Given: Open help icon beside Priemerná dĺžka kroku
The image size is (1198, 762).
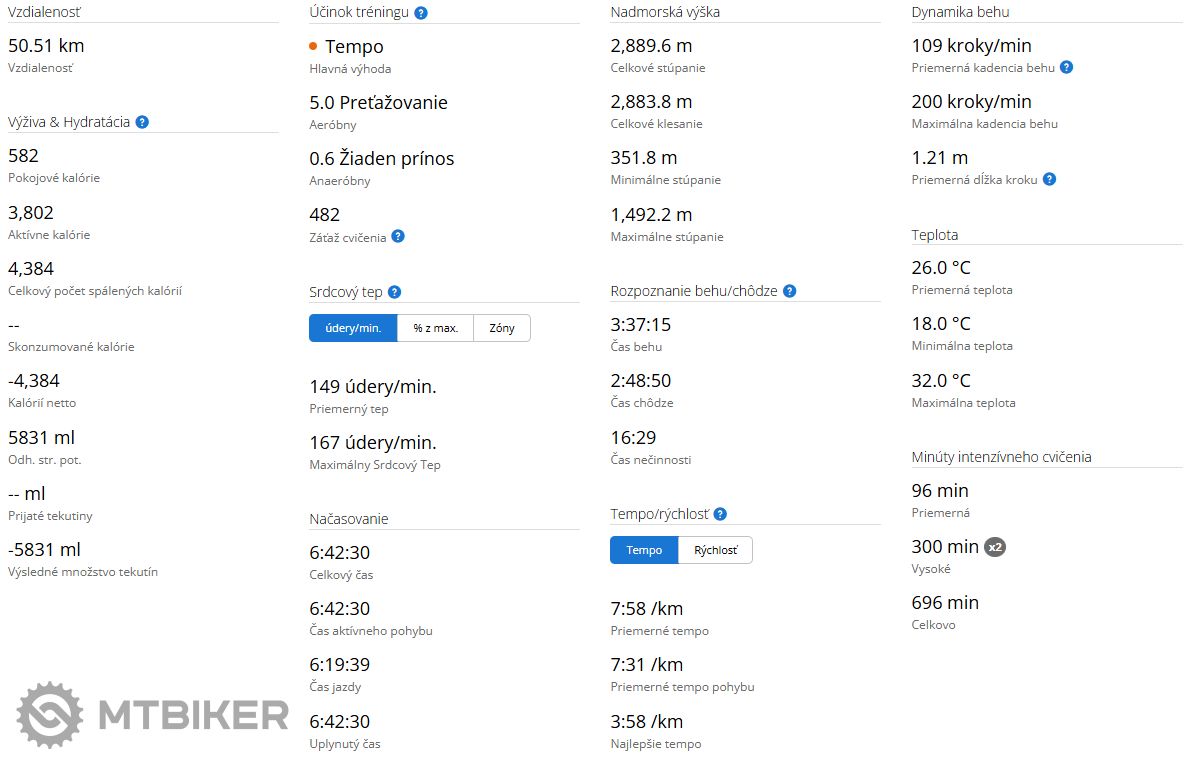Looking at the screenshot, I should pos(1049,179).
